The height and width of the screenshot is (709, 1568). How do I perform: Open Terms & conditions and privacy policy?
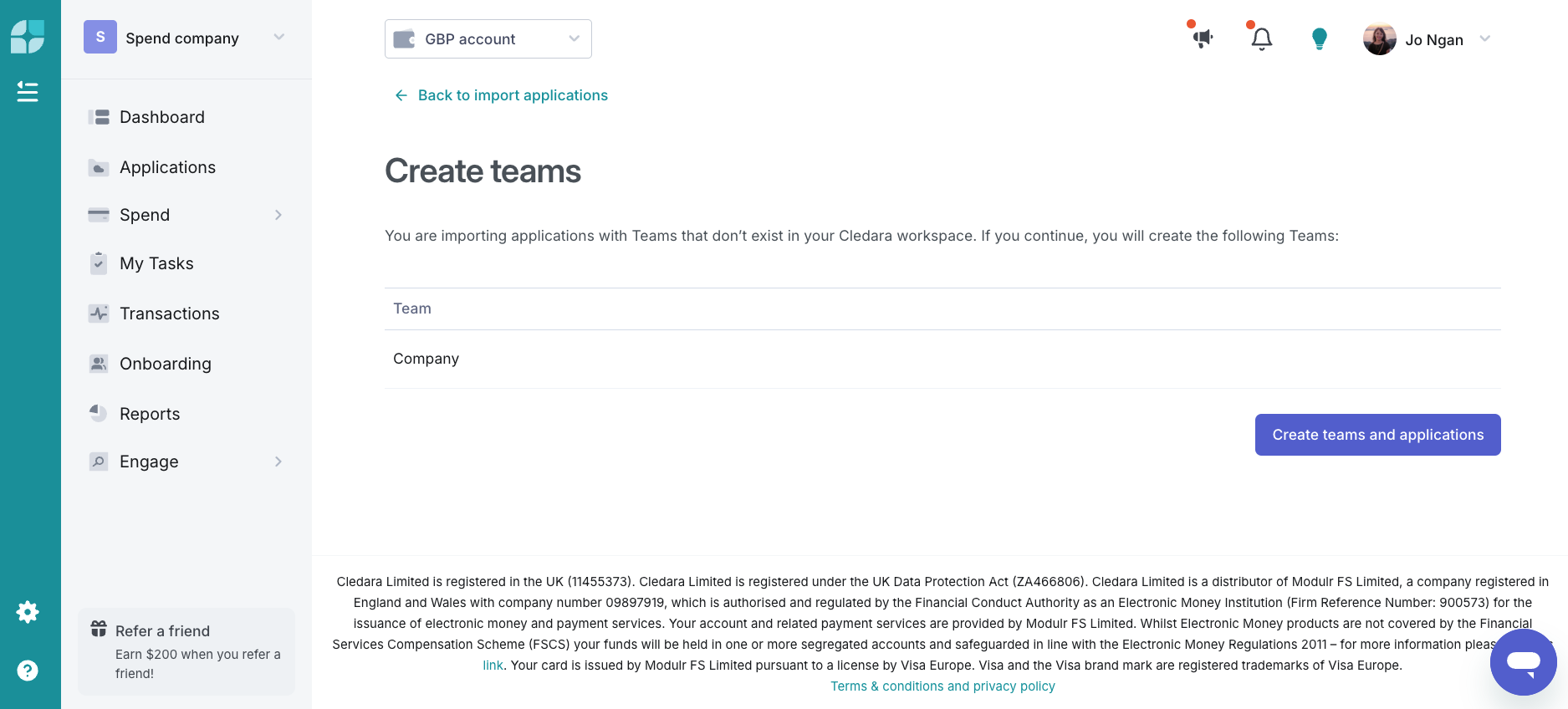(x=942, y=686)
